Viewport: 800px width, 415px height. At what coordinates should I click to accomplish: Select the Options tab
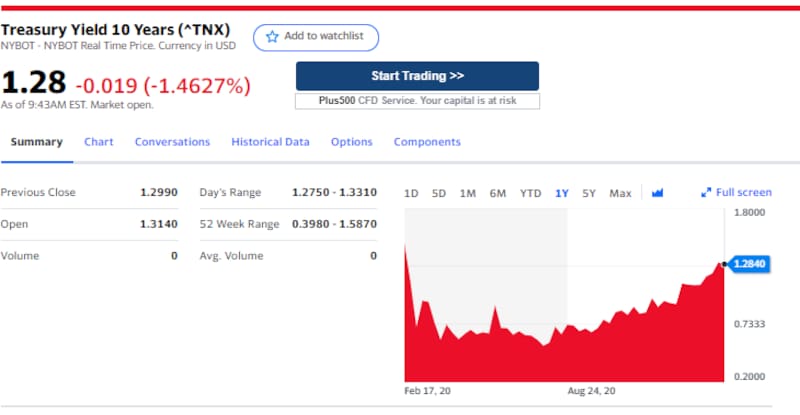[x=351, y=142]
